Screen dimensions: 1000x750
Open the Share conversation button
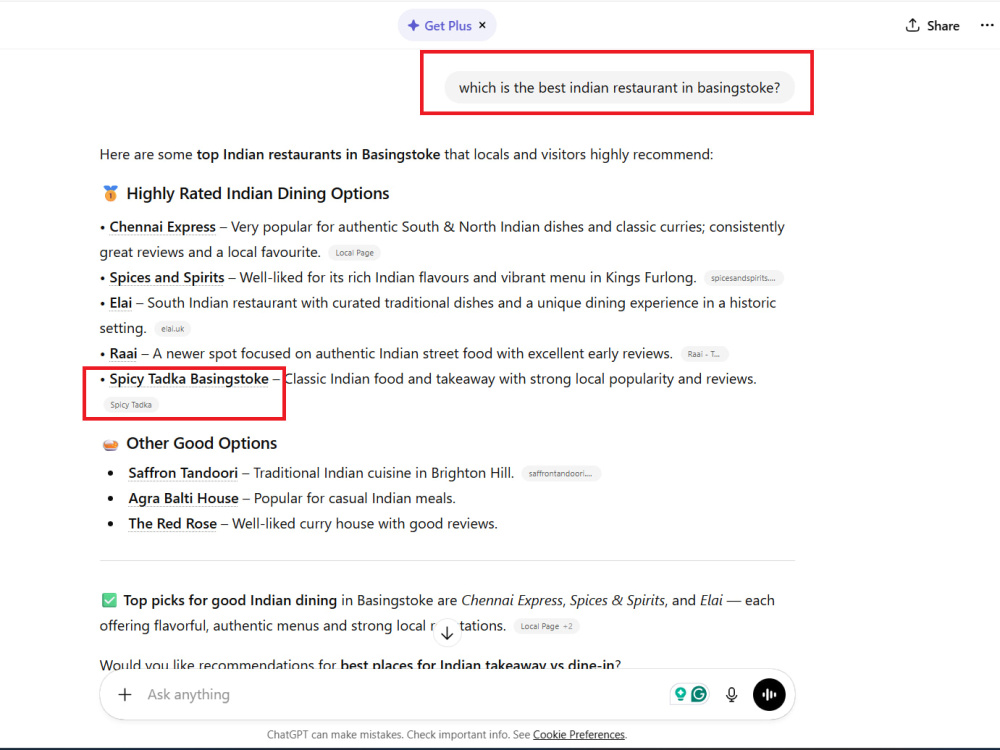point(932,26)
